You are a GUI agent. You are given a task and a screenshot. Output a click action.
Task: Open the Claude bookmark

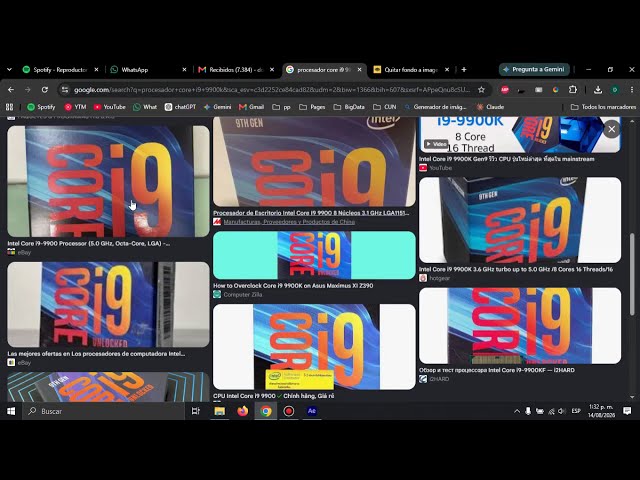(x=490, y=107)
